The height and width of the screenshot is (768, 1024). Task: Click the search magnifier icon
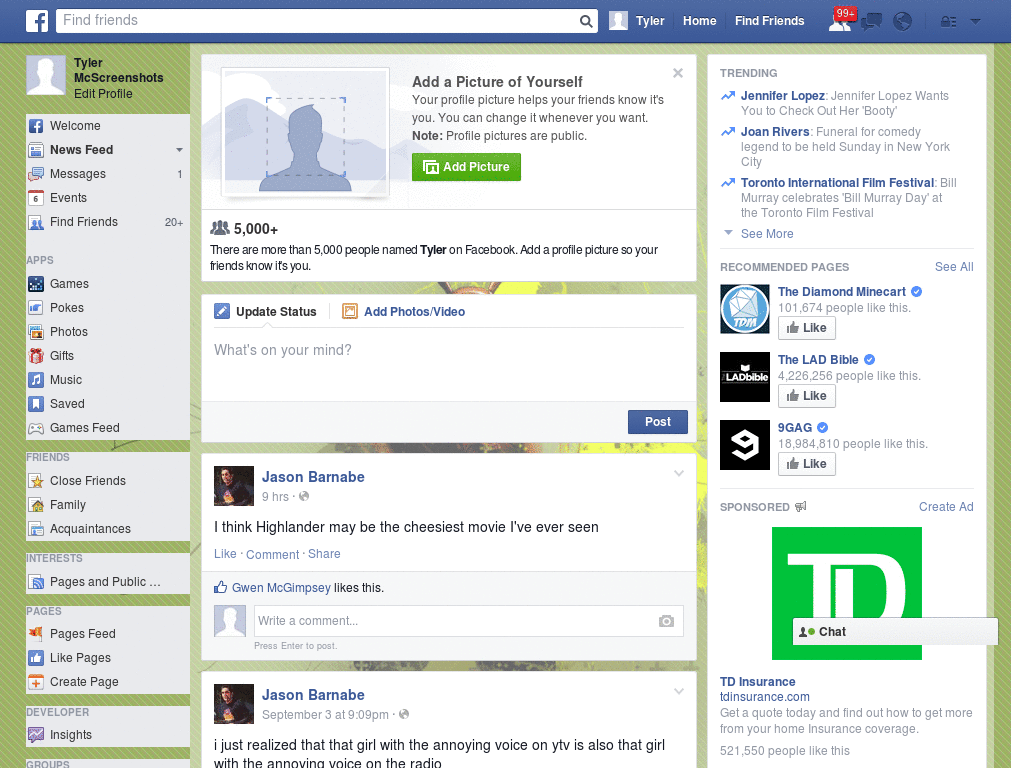point(586,21)
